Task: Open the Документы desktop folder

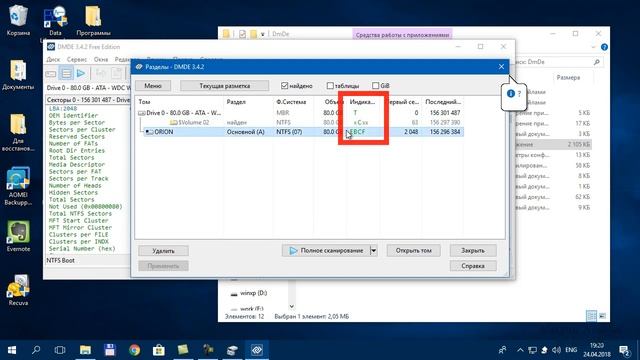Action: 18,74
